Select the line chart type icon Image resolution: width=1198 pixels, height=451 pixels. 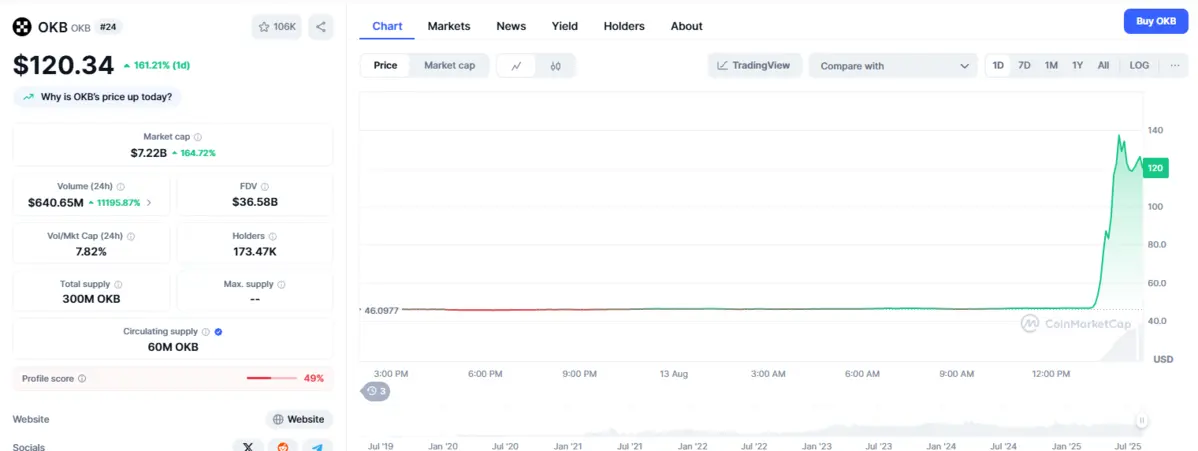(516, 66)
